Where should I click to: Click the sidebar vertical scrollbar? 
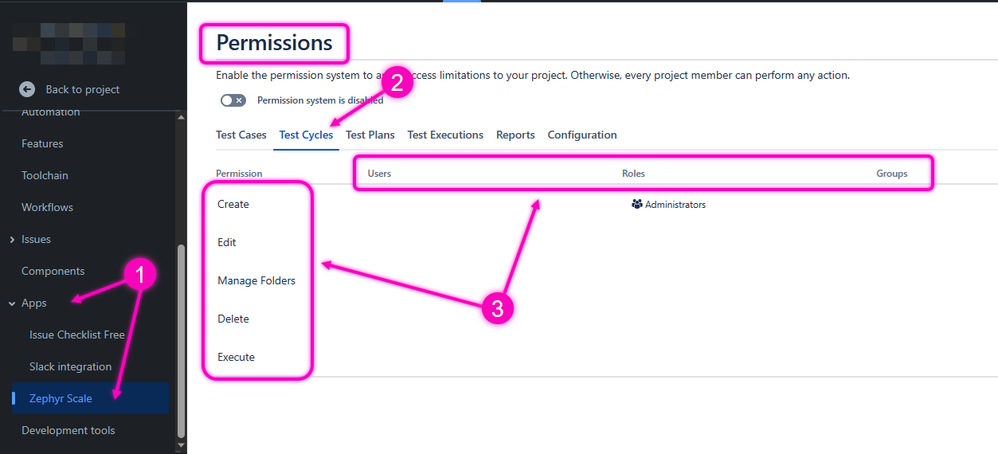pos(181,340)
